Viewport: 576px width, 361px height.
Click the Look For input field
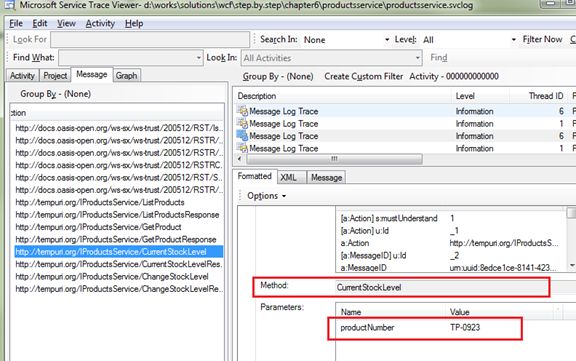(x=150, y=39)
